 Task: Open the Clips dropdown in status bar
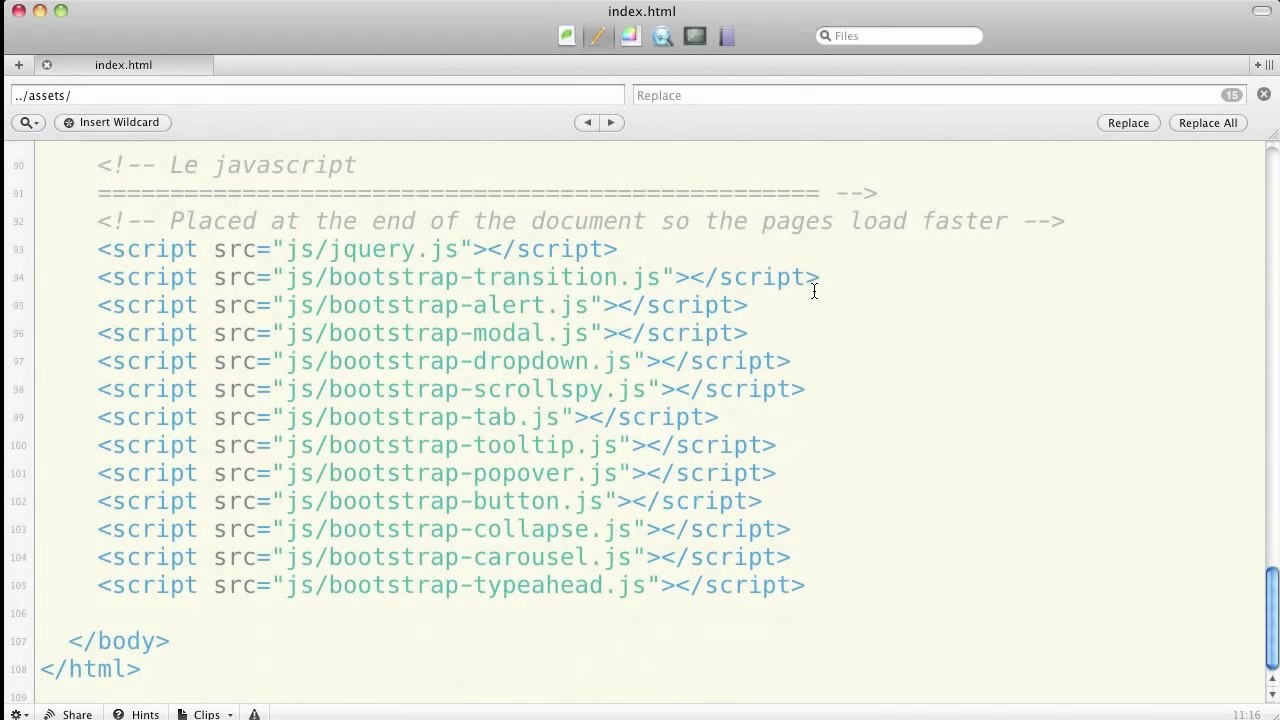(x=206, y=714)
